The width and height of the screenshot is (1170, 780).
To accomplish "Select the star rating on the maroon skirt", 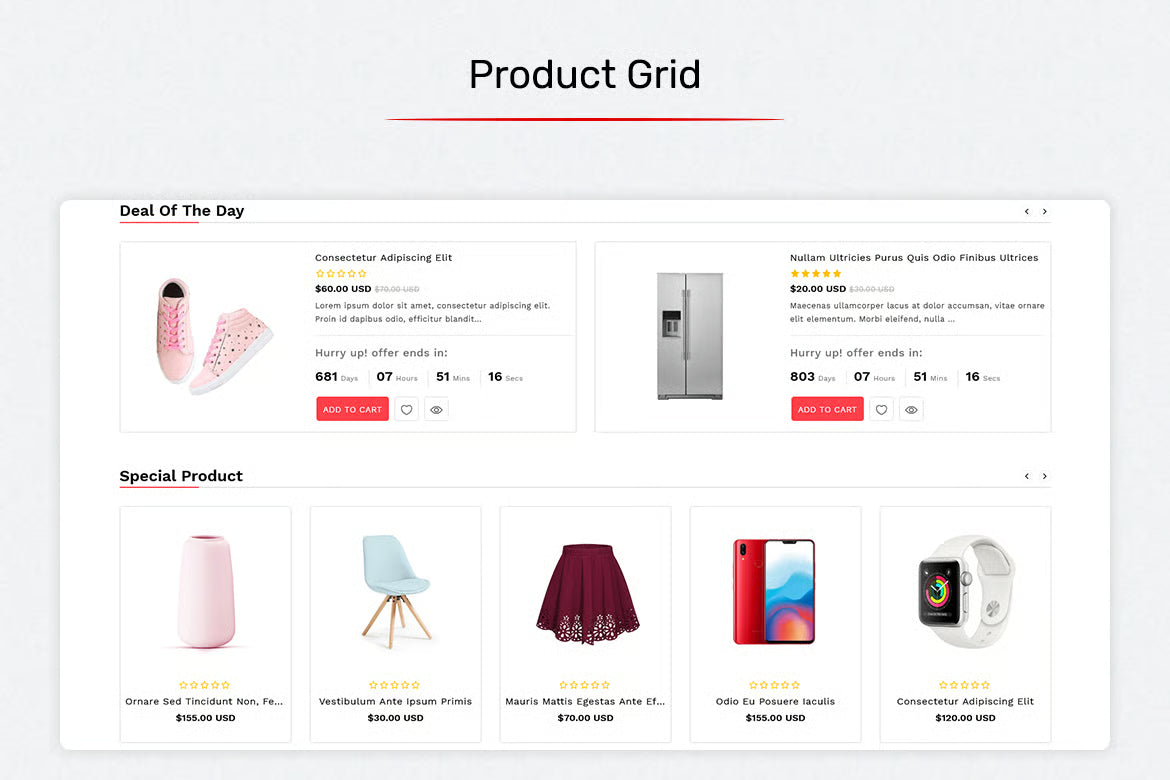I will click(585, 685).
